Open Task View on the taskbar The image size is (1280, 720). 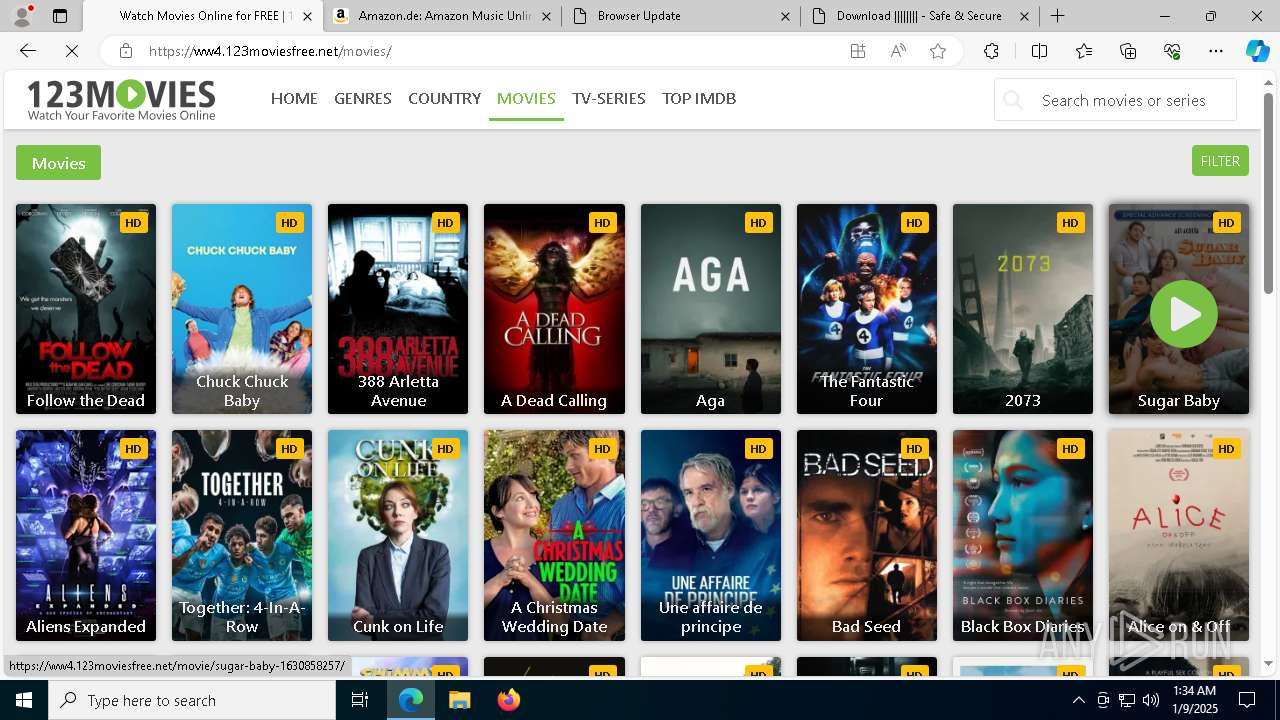pos(360,700)
